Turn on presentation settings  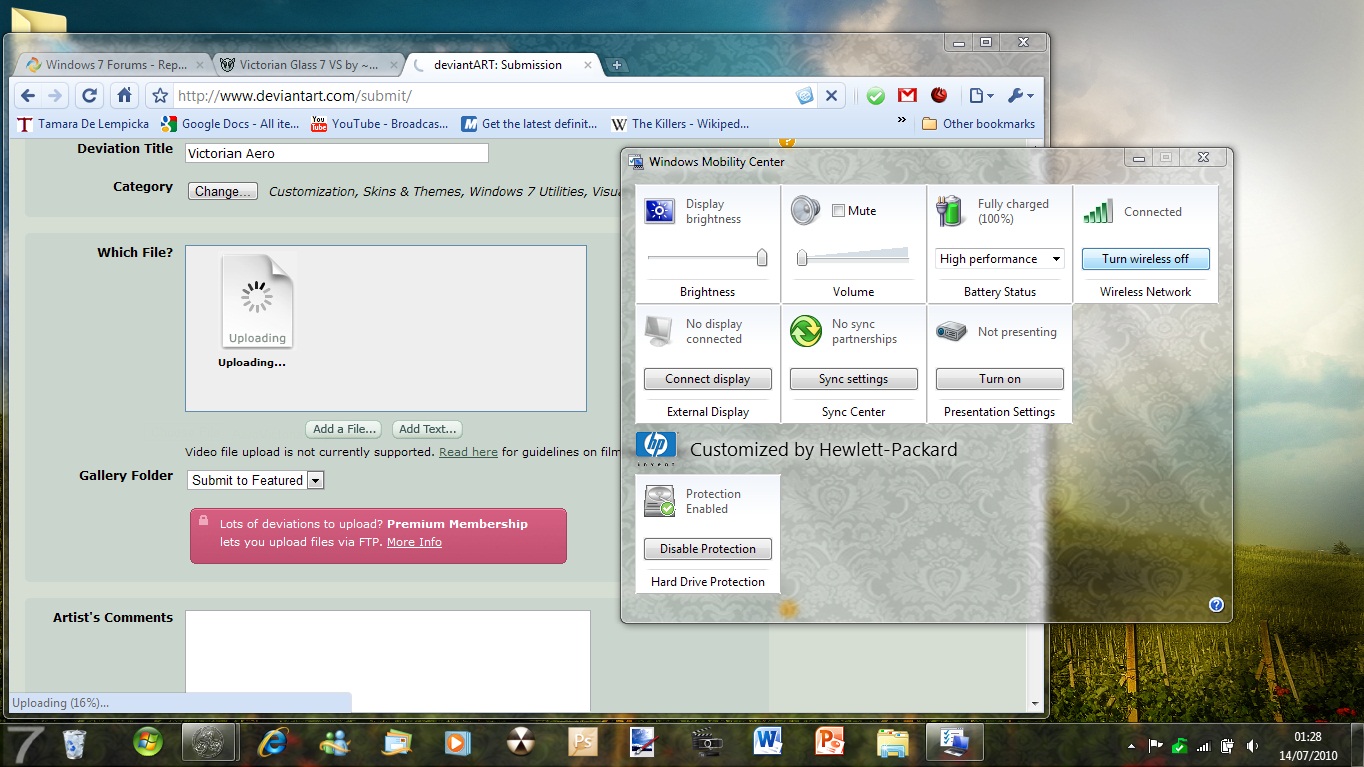point(1000,379)
